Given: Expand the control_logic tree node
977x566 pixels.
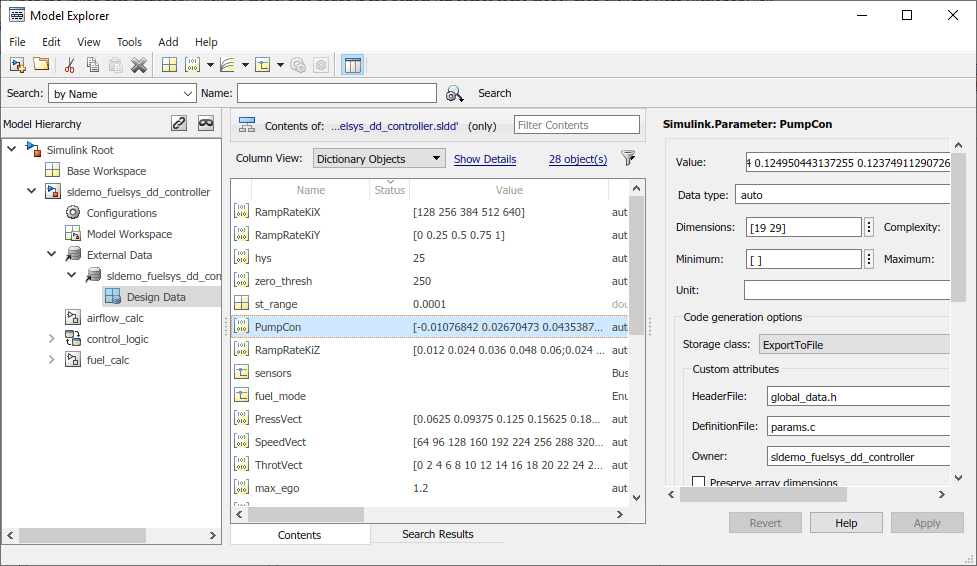Looking at the screenshot, I should point(52,339).
